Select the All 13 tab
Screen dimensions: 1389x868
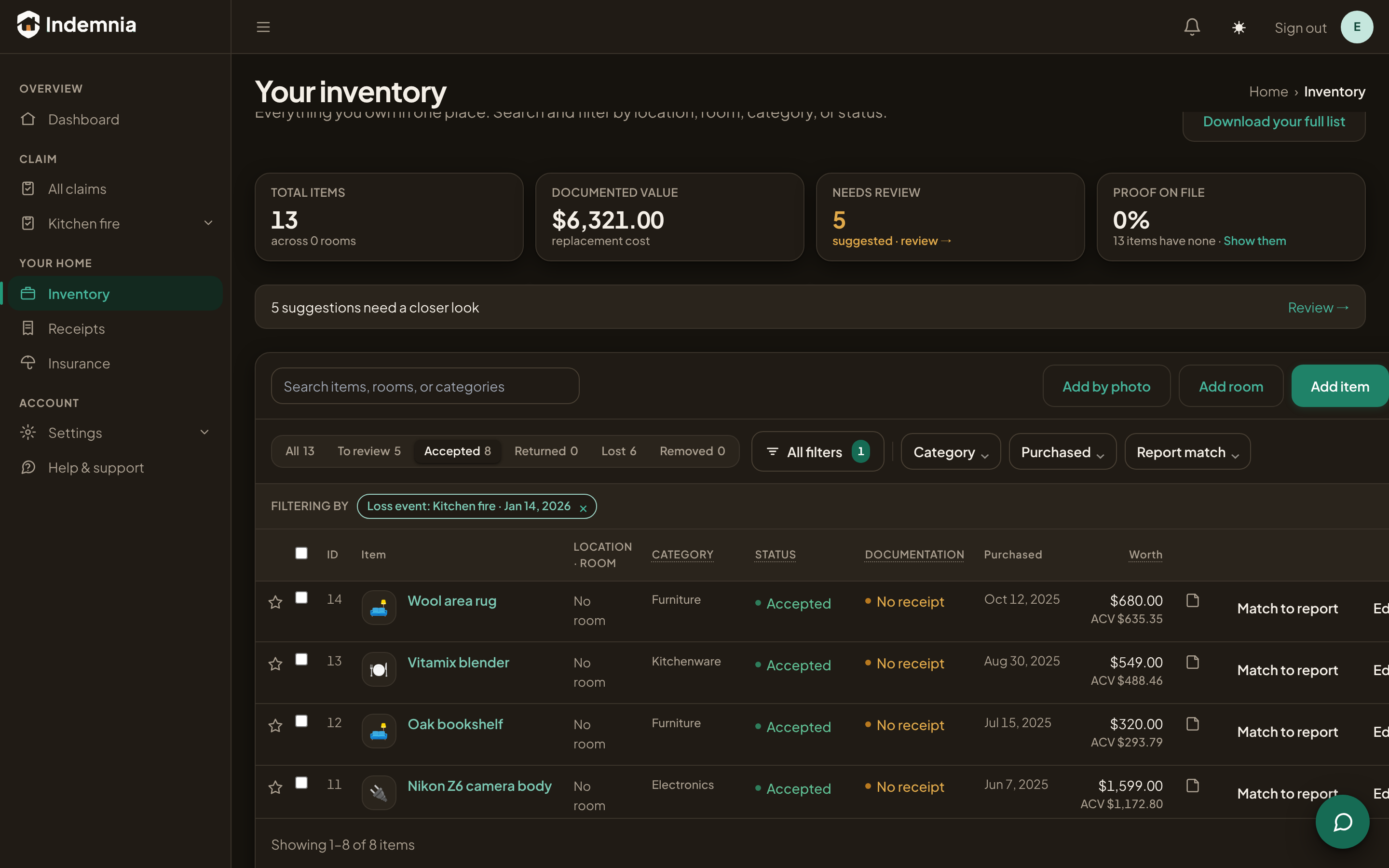(300, 451)
